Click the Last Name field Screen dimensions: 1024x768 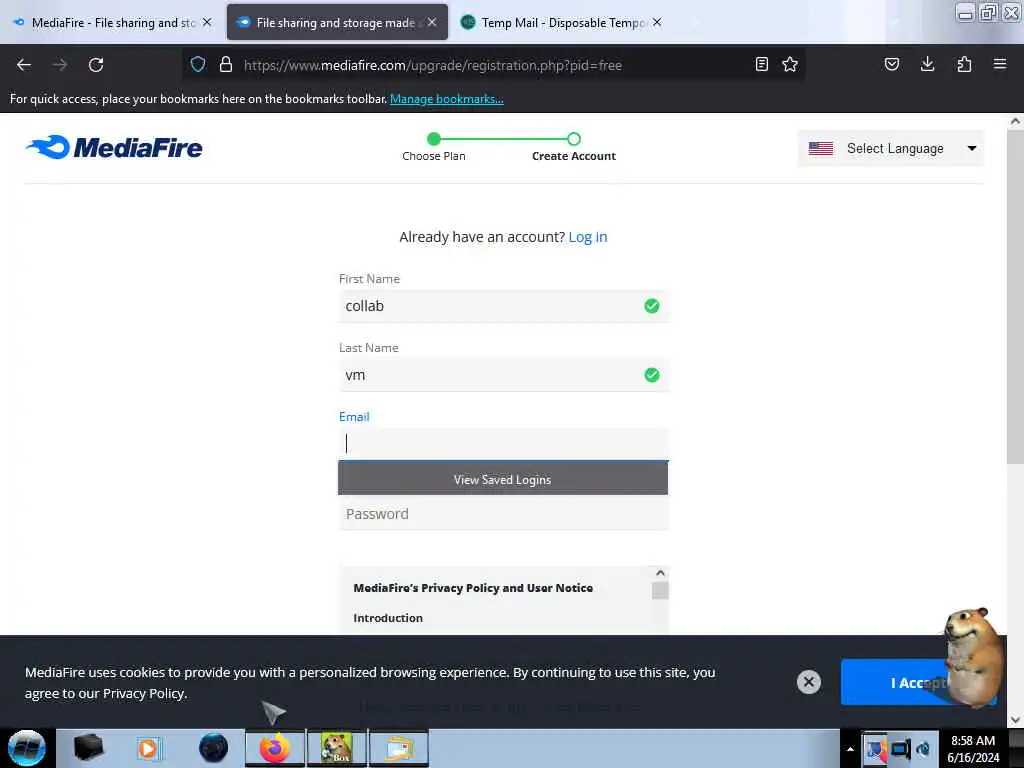point(504,375)
